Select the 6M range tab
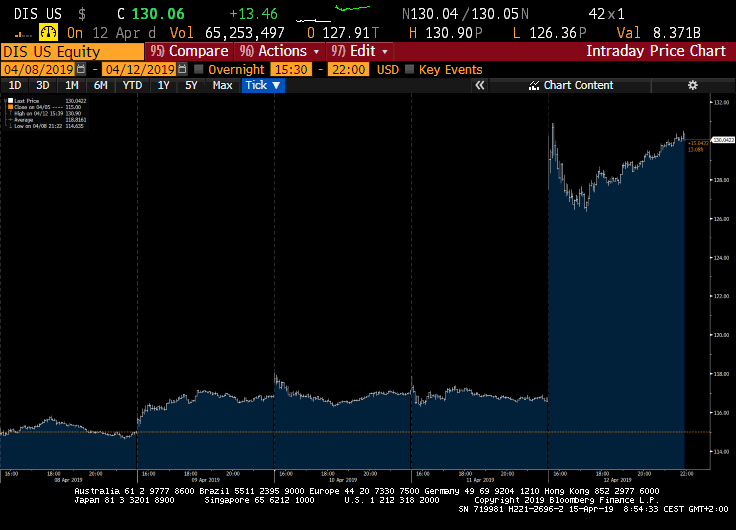The width and height of the screenshot is (736, 530). (x=100, y=85)
